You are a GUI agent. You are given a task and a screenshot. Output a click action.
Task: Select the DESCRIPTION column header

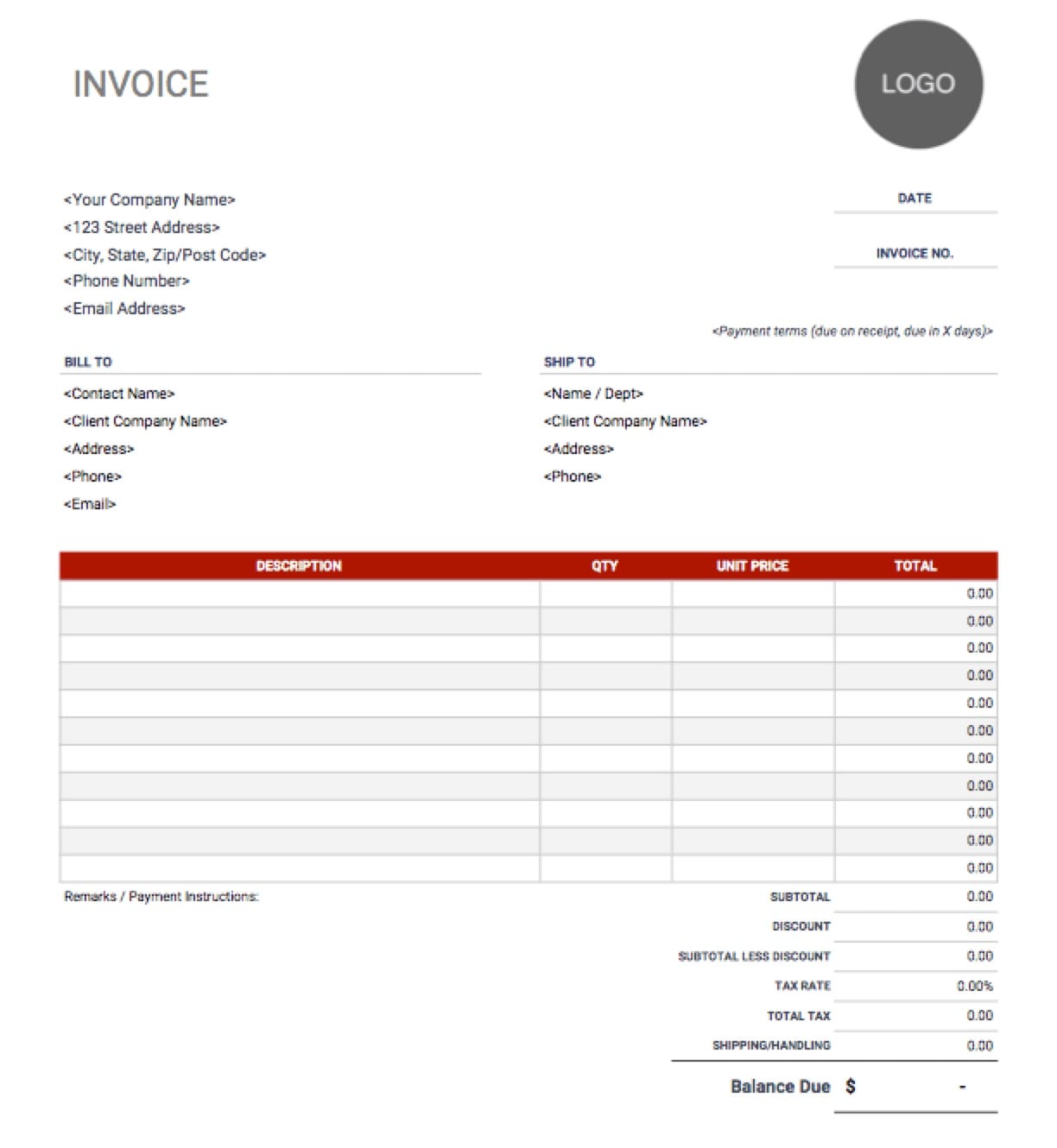[298, 566]
